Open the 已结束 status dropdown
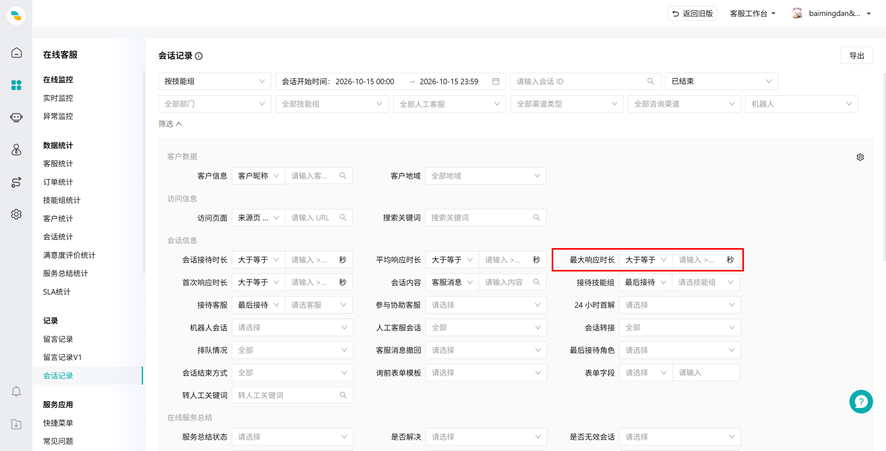 722,81
